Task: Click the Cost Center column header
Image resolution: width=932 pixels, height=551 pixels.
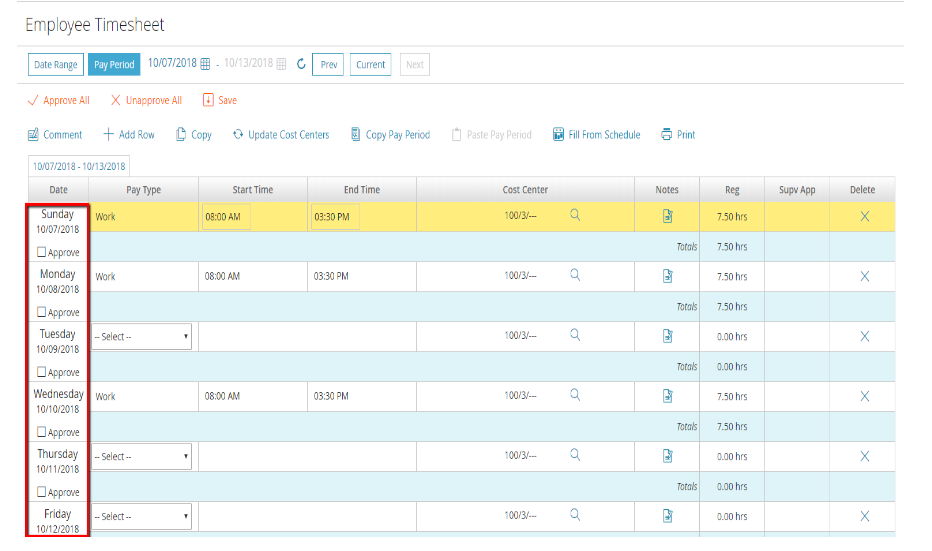Action: [525, 190]
